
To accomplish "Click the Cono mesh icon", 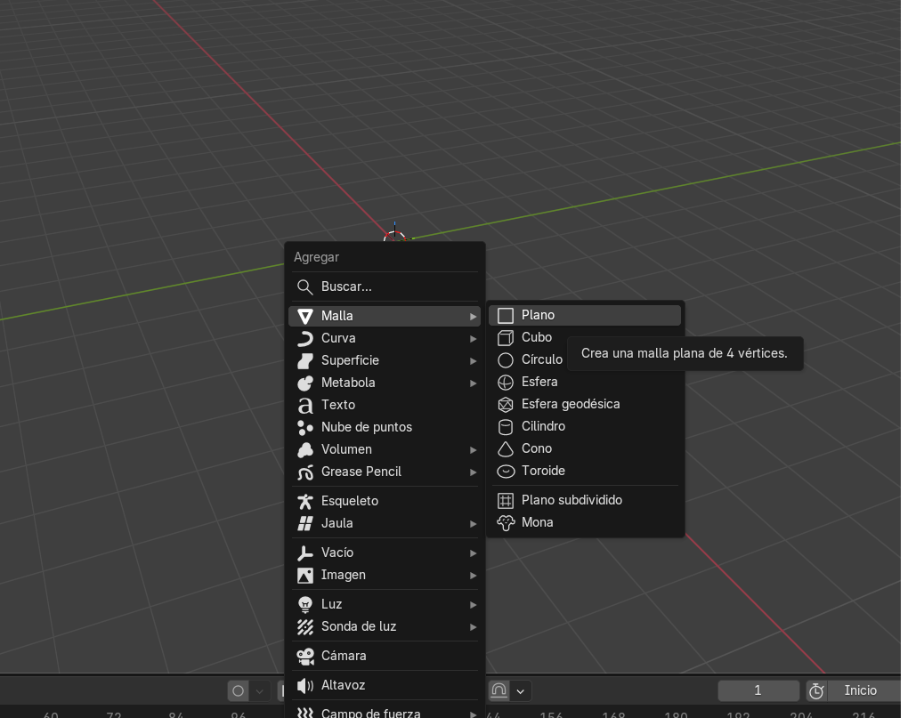I will point(505,449).
